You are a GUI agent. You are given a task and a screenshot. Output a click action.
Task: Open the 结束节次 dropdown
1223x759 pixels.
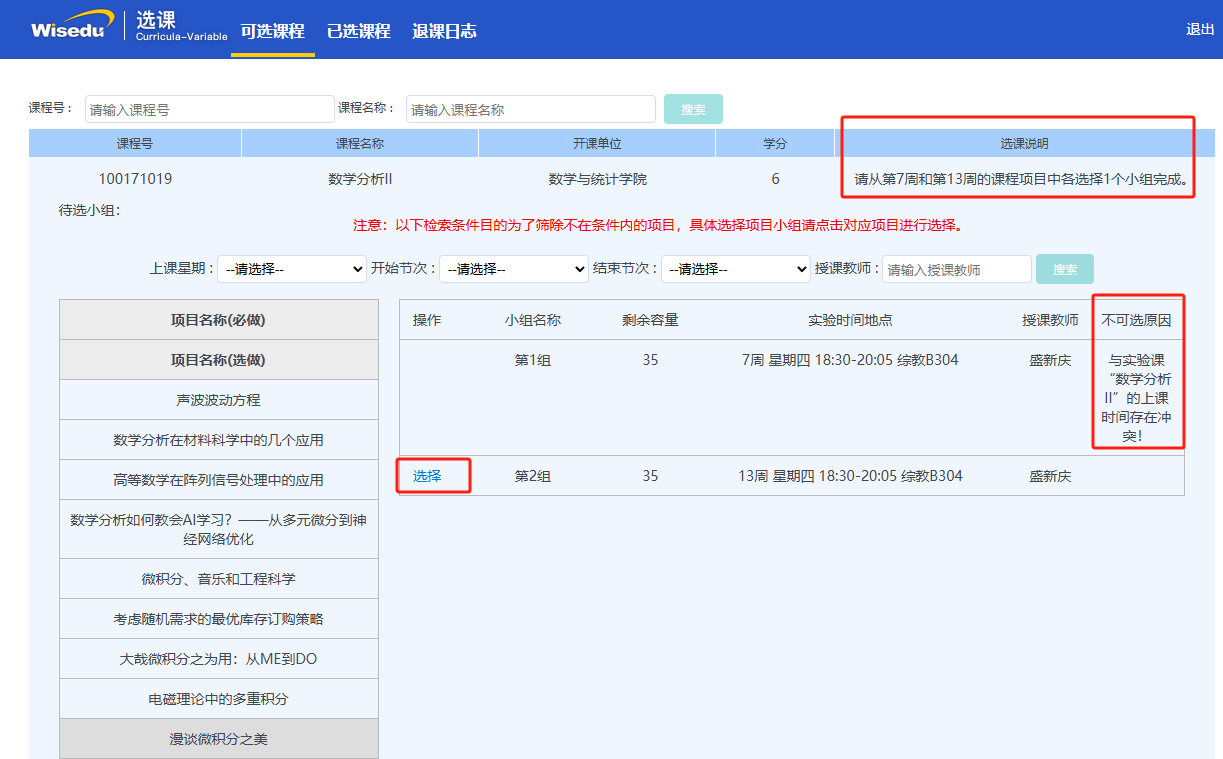click(x=736, y=269)
